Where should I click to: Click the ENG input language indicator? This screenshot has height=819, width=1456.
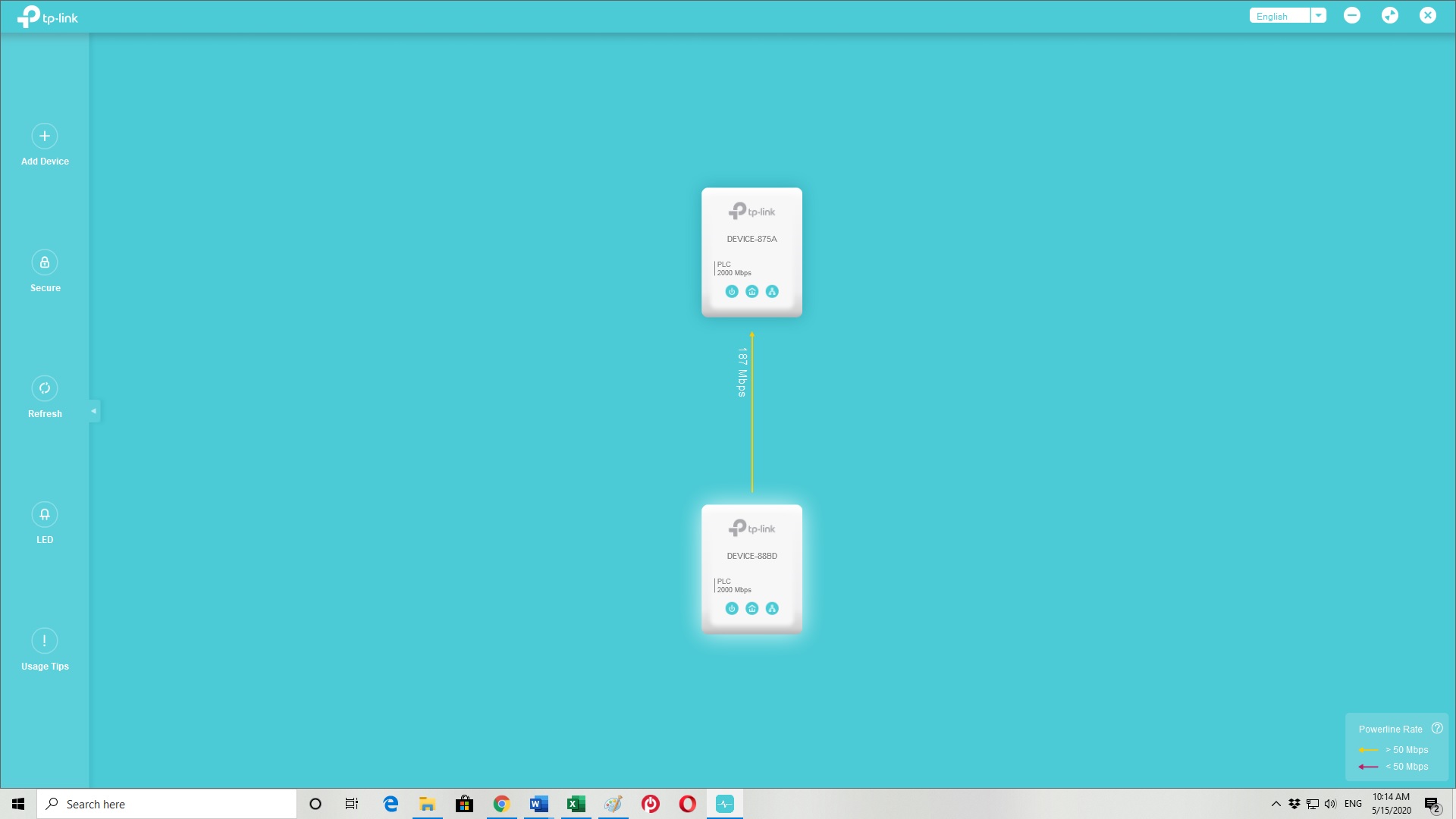[x=1353, y=804]
